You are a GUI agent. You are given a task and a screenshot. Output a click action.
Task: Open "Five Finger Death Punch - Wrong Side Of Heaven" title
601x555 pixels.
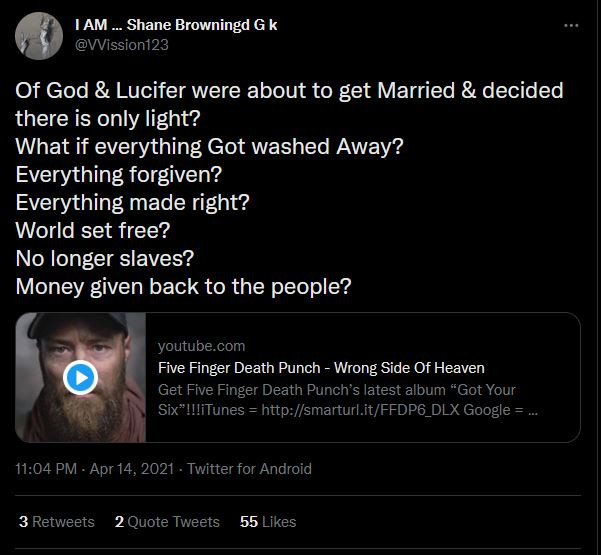click(321, 367)
